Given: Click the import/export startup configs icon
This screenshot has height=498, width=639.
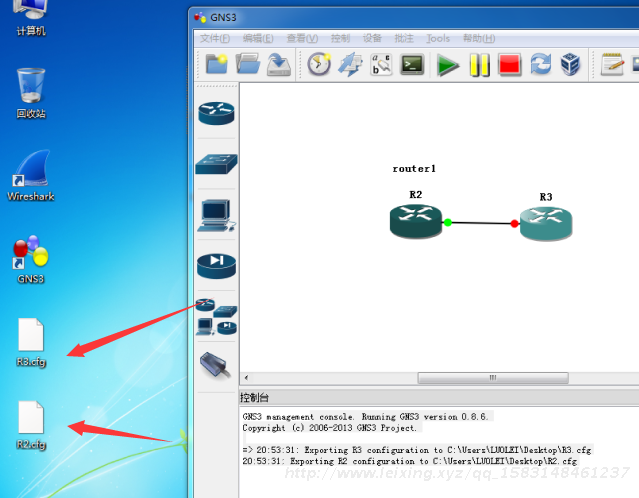Looking at the screenshot, I should pyautogui.click(x=350, y=64).
